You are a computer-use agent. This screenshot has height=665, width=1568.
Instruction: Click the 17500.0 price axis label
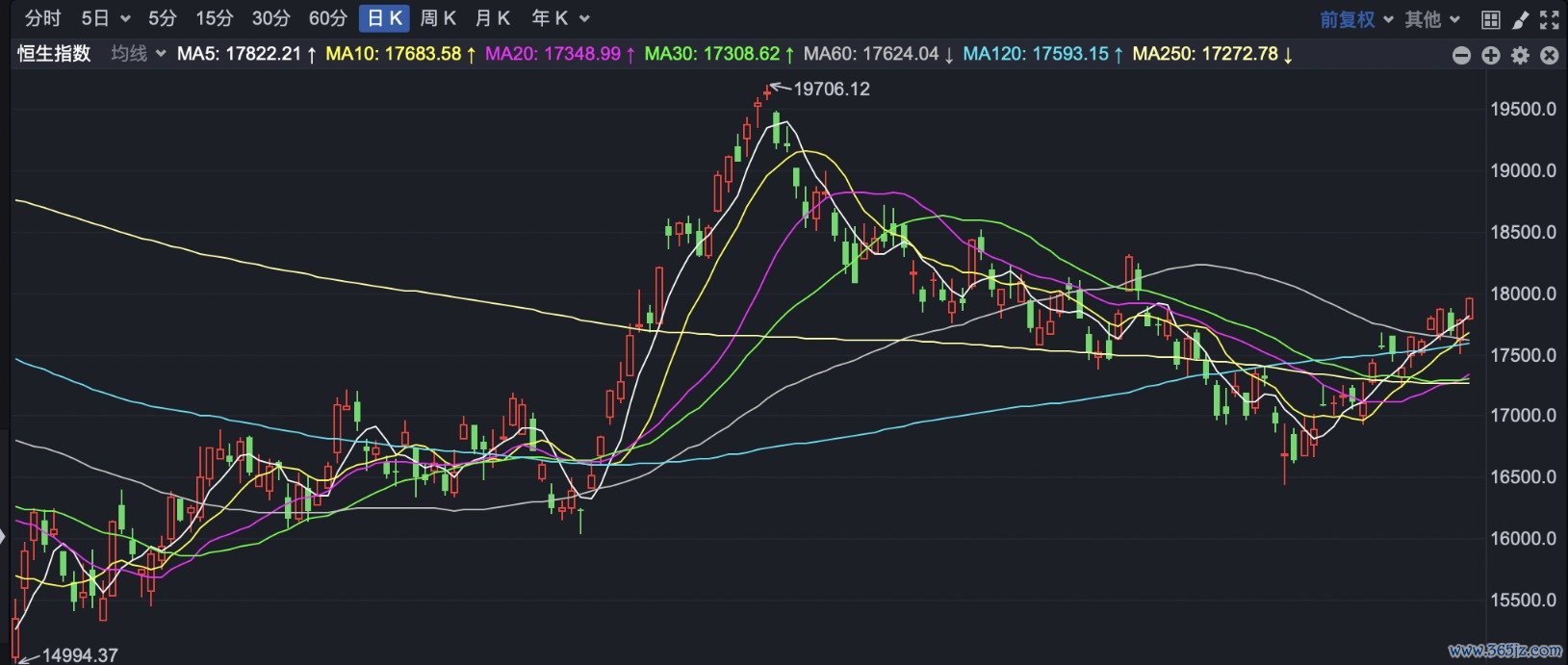(1523, 355)
